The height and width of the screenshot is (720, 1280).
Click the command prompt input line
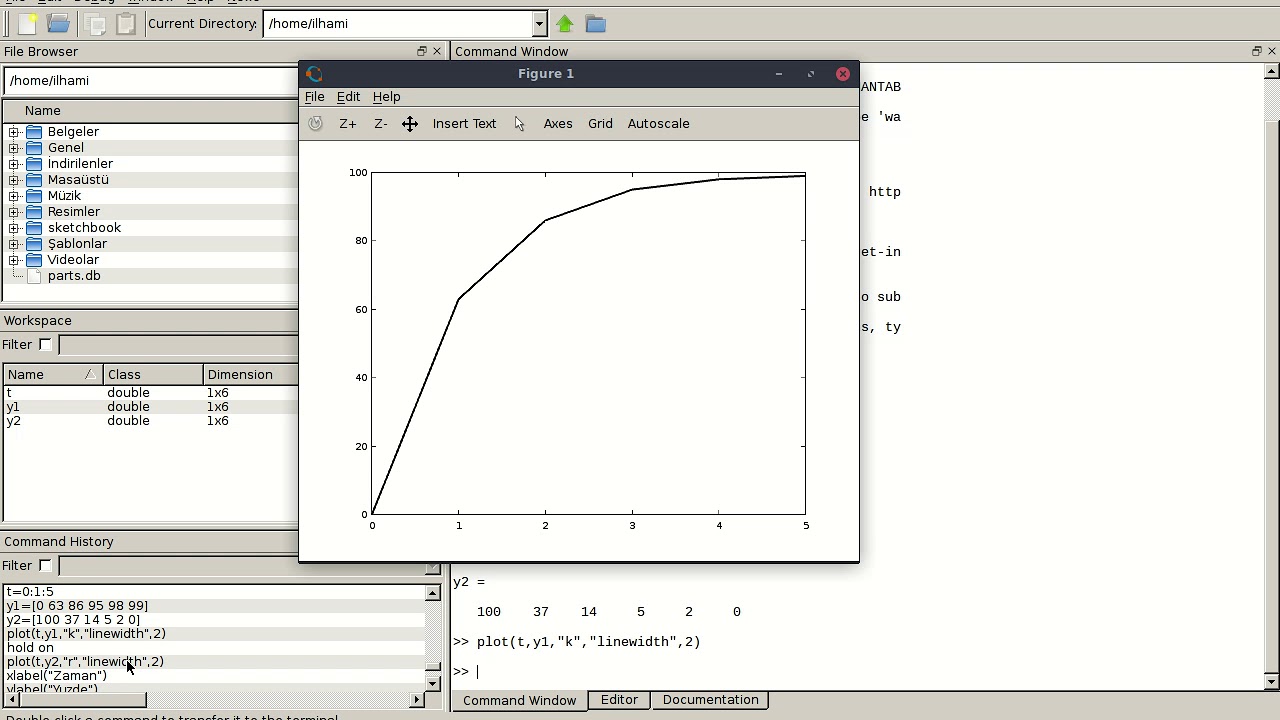[x=857, y=672]
